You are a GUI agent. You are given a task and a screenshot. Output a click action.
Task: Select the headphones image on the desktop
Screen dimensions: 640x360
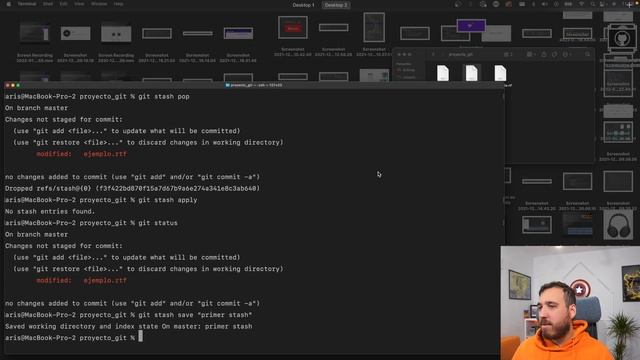click(x=618, y=225)
